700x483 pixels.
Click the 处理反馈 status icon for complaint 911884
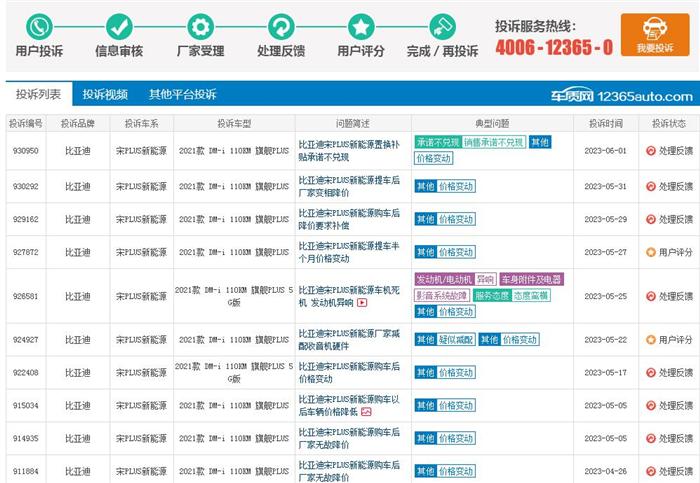click(x=651, y=471)
